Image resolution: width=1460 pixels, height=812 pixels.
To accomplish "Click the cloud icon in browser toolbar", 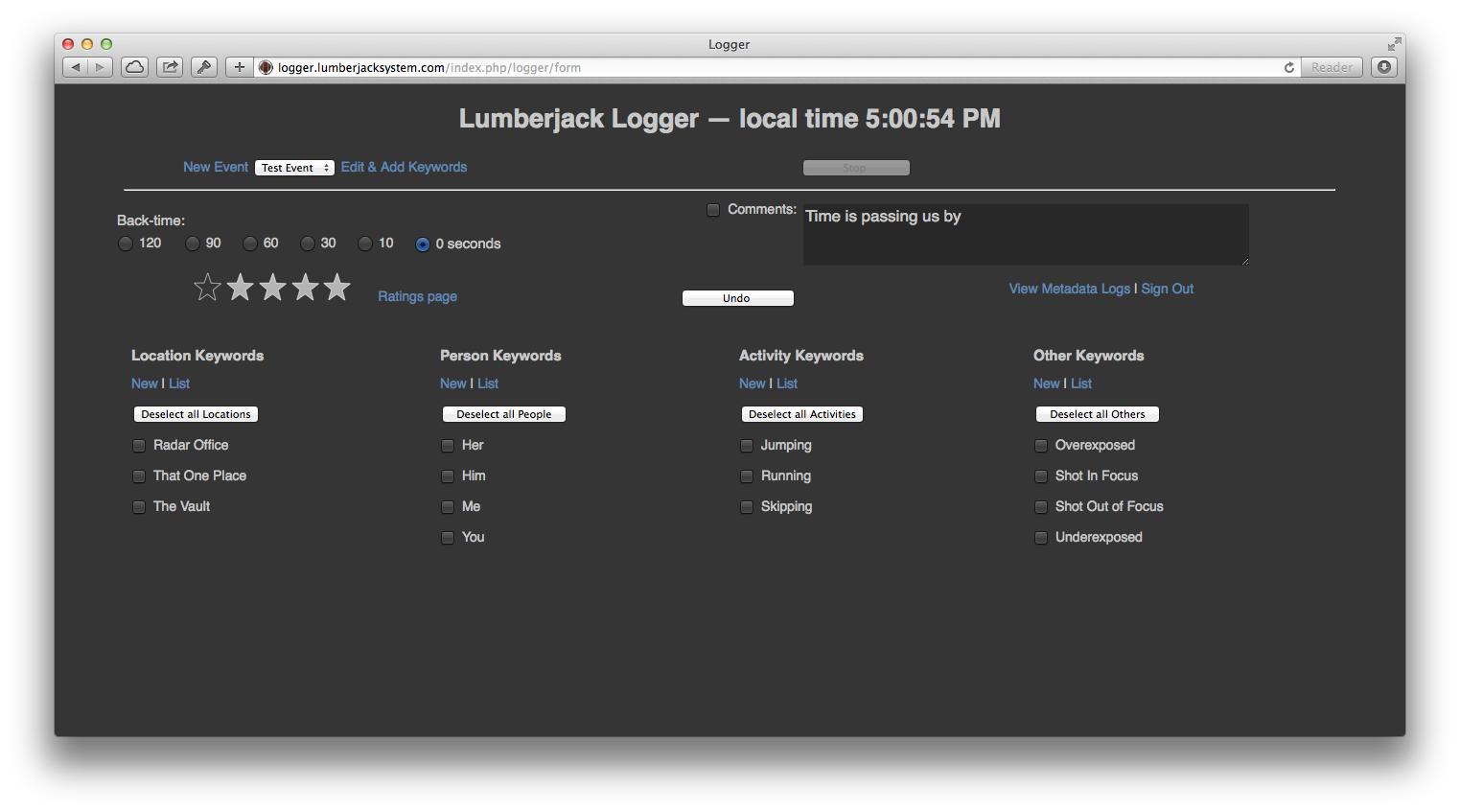I will tap(133, 67).
